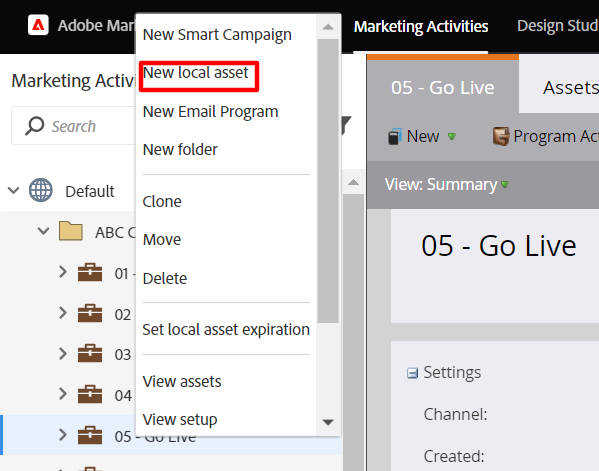The height and width of the screenshot is (471, 599).
Task: Choose New local asset
Action: click(196, 73)
